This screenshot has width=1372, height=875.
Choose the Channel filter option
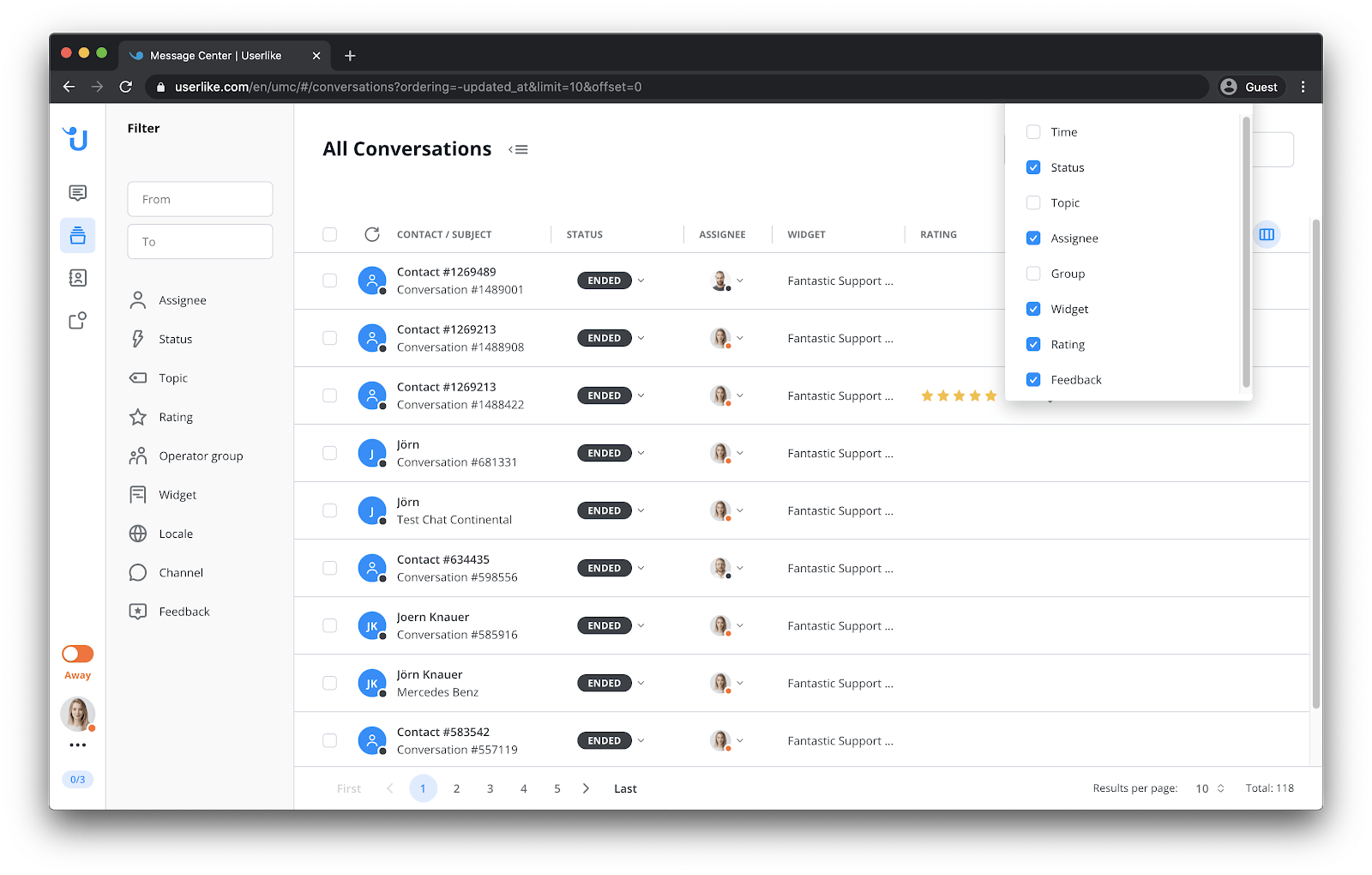coord(180,573)
